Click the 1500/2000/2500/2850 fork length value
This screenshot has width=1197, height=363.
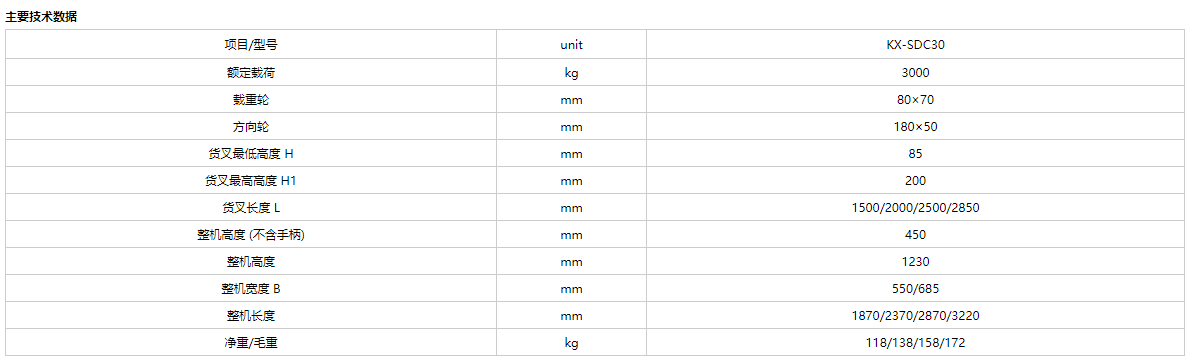916,207
